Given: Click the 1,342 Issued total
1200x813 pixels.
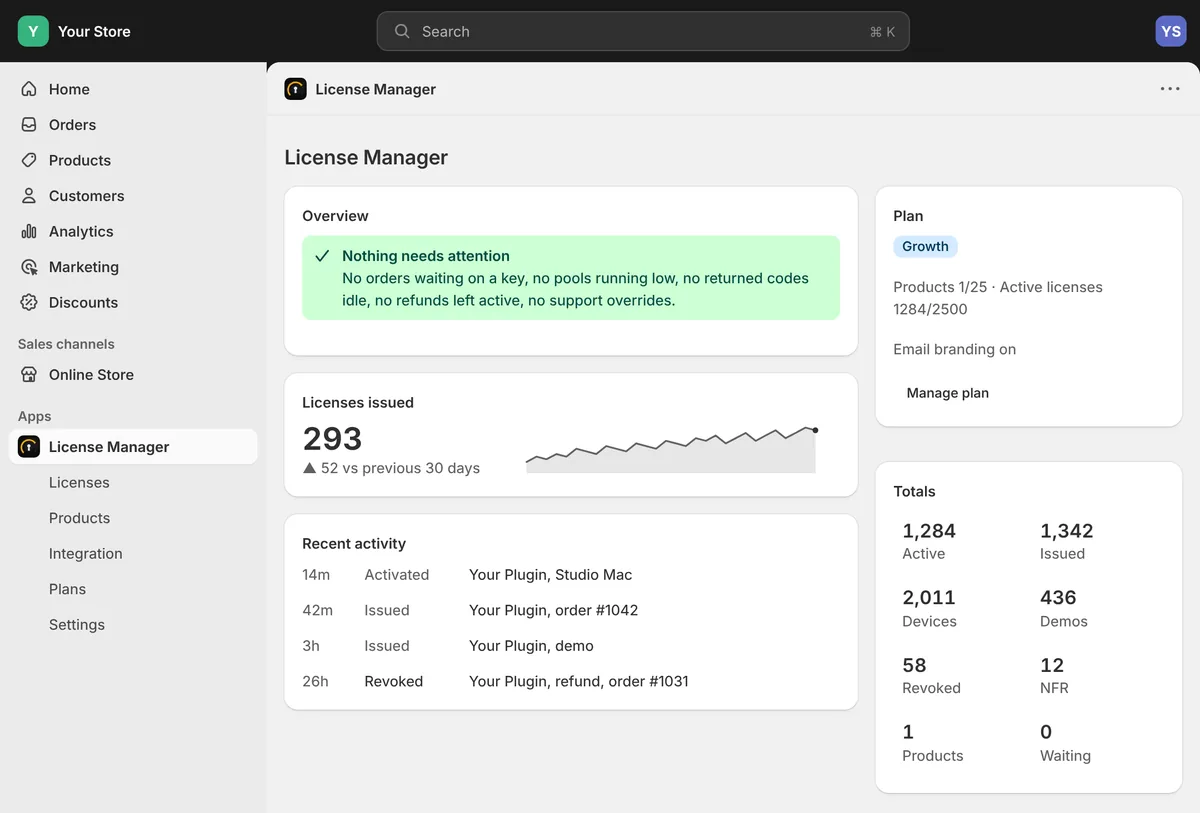Looking at the screenshot, I should click(x=1067, y=541).
